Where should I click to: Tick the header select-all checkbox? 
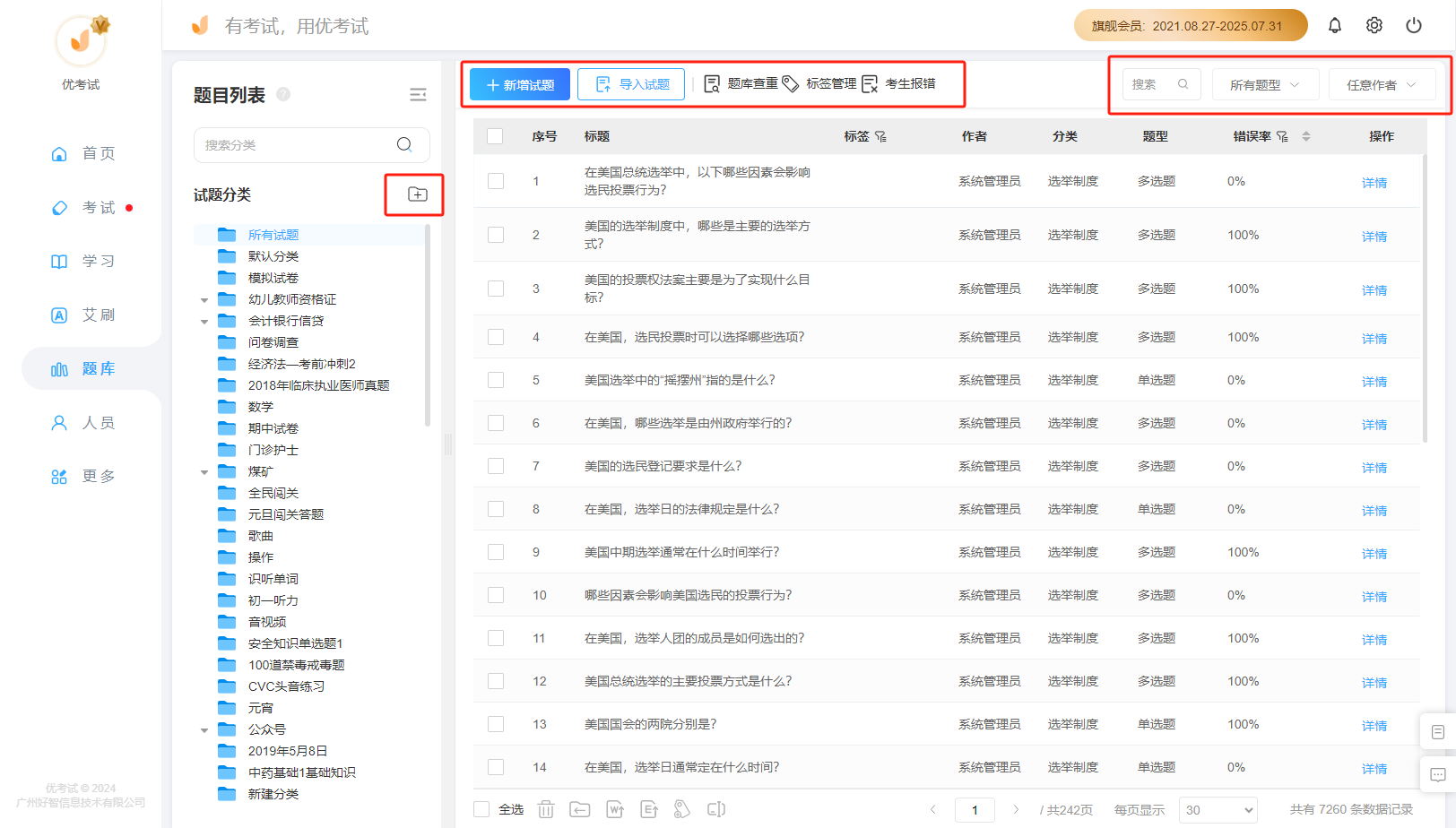point(495,136)
